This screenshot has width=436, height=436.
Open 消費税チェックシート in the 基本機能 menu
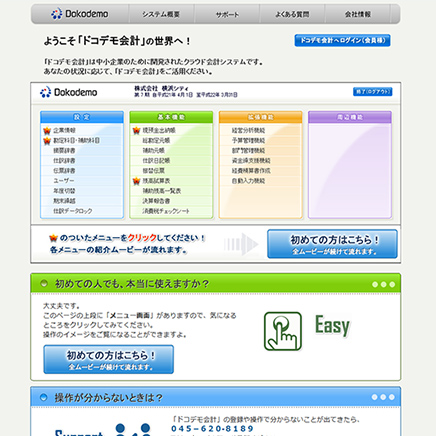(166, 211)
